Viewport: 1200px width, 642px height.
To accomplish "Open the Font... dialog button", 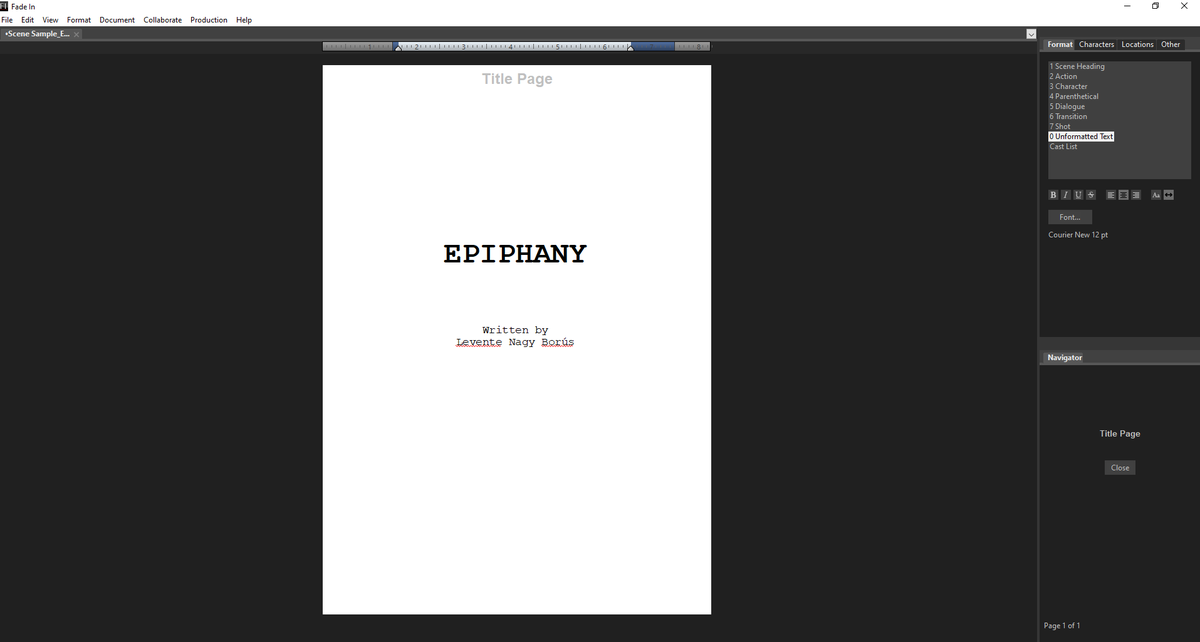I will (1069, 217).
